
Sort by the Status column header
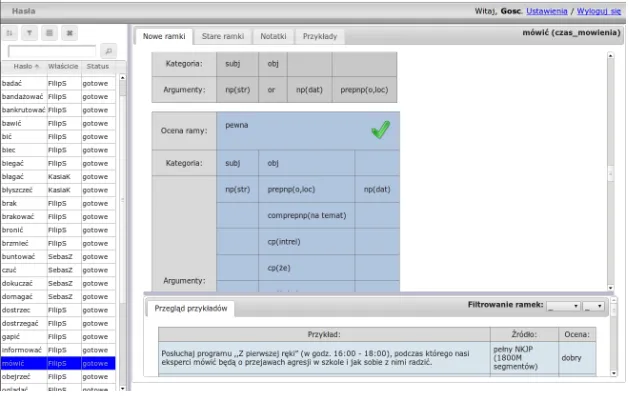(98, 66)
